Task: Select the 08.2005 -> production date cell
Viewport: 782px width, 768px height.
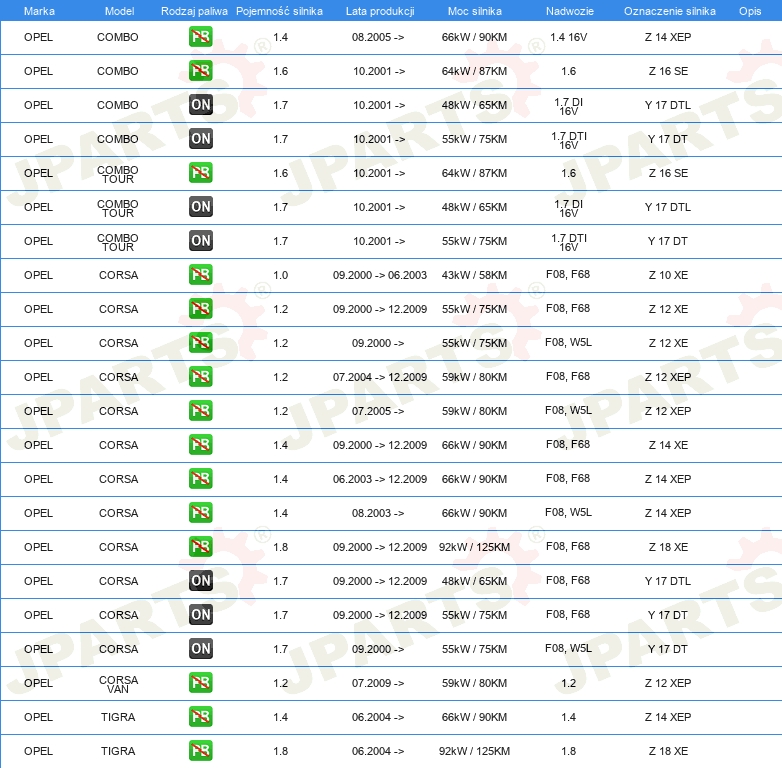Action: 378,37
